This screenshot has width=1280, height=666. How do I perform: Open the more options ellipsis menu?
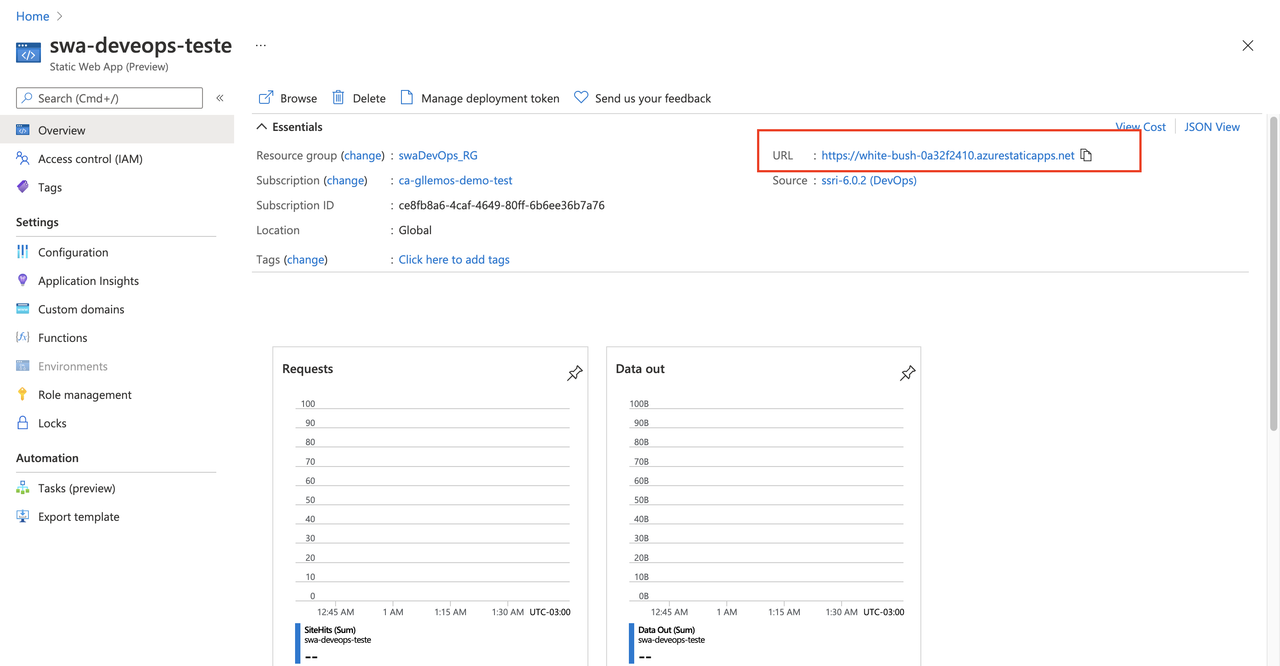coord(261,46)
